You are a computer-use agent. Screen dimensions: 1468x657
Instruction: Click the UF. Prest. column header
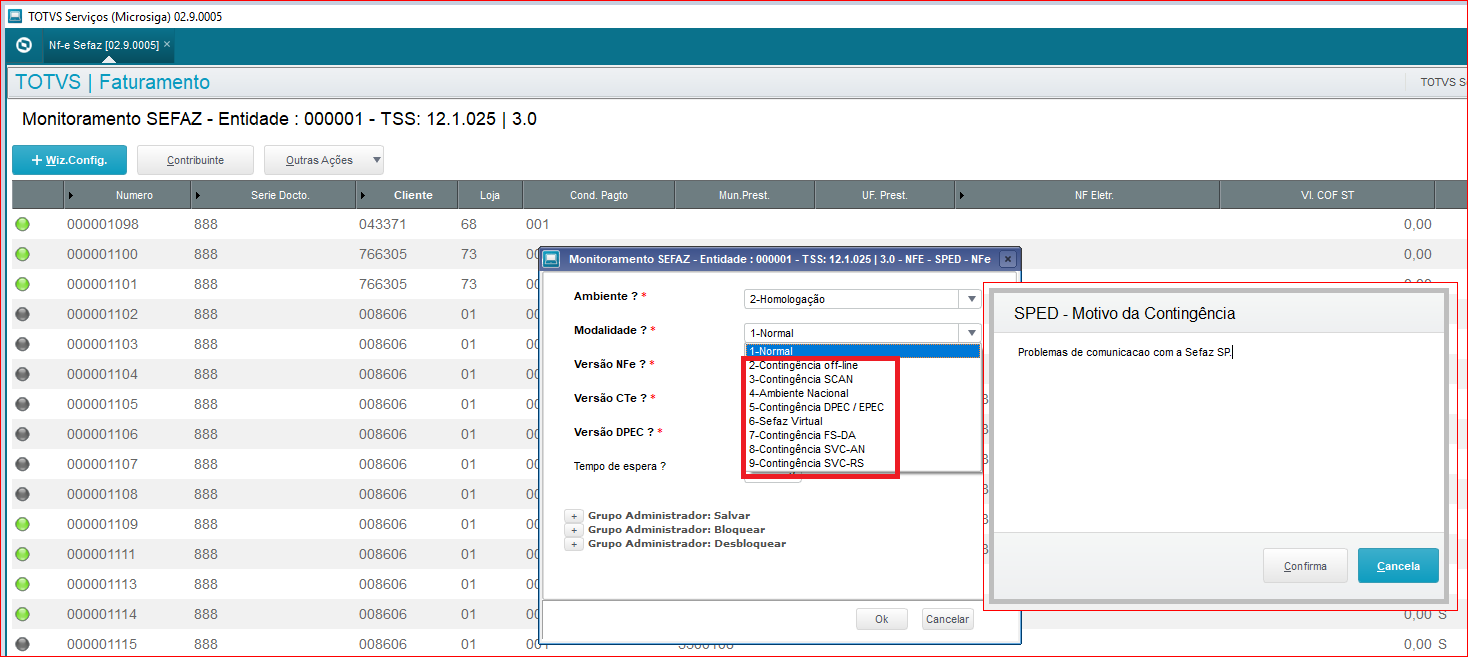[x=884, y=195]
